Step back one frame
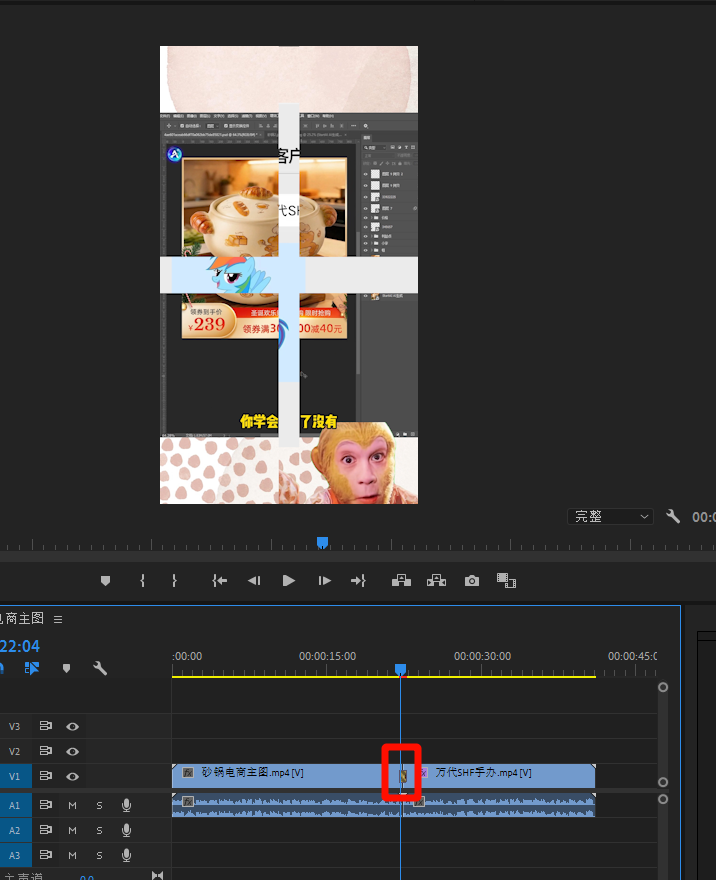Image resolution: width=716 pixels, height=880 pixels. point(254,581)
